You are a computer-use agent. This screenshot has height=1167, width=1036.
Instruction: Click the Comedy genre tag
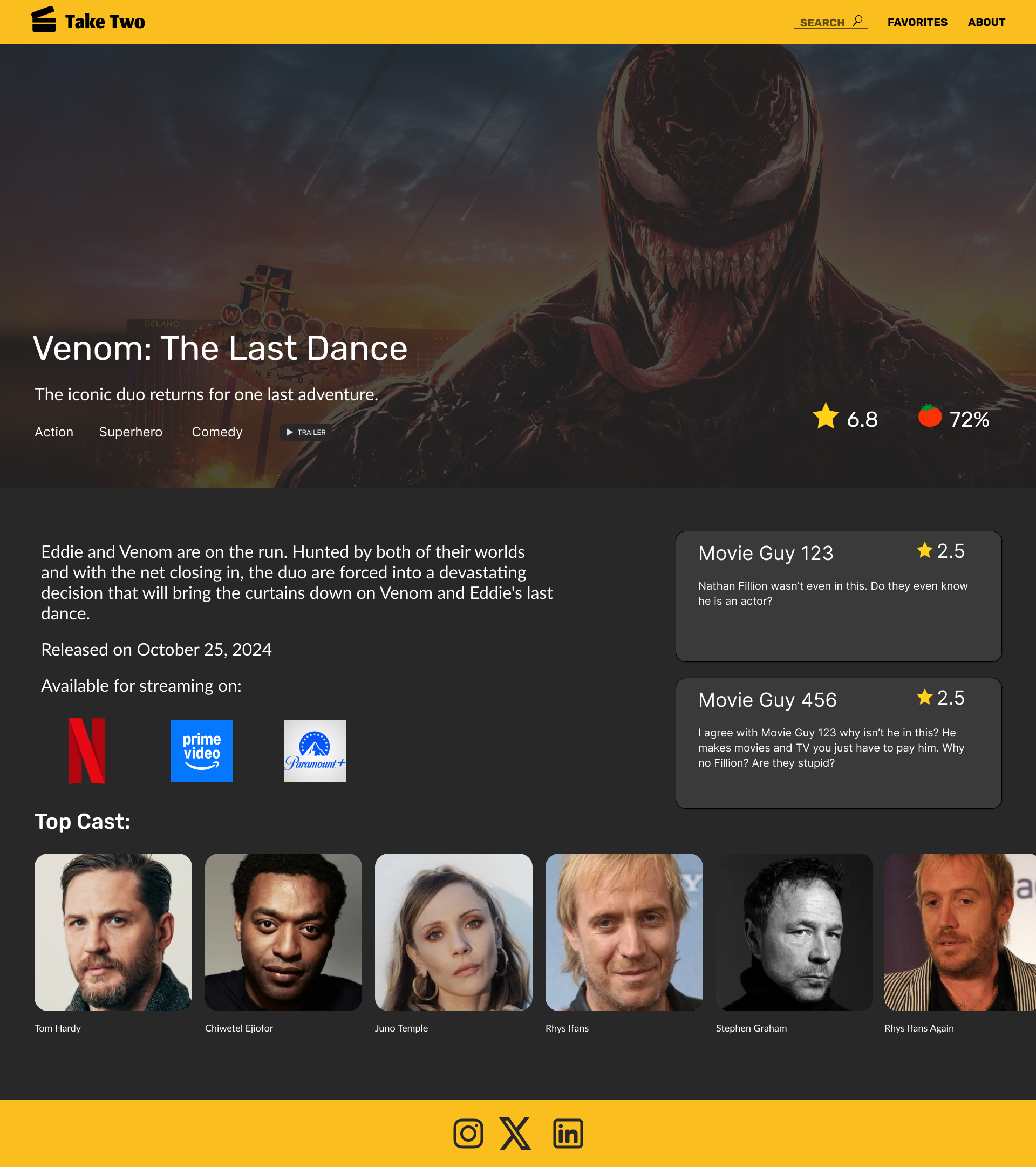pos(217,432)
